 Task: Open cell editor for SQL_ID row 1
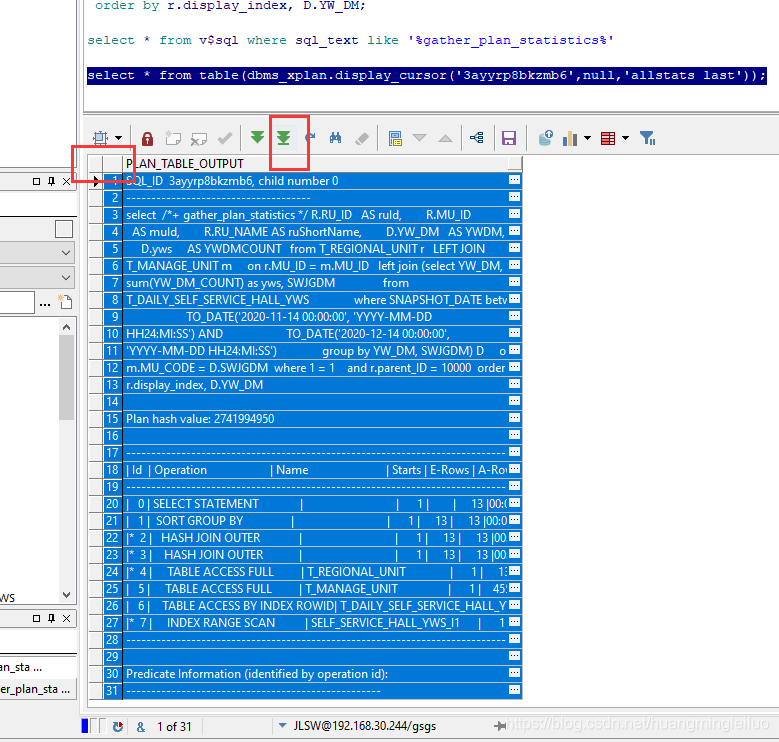click(x=514, y=180)
